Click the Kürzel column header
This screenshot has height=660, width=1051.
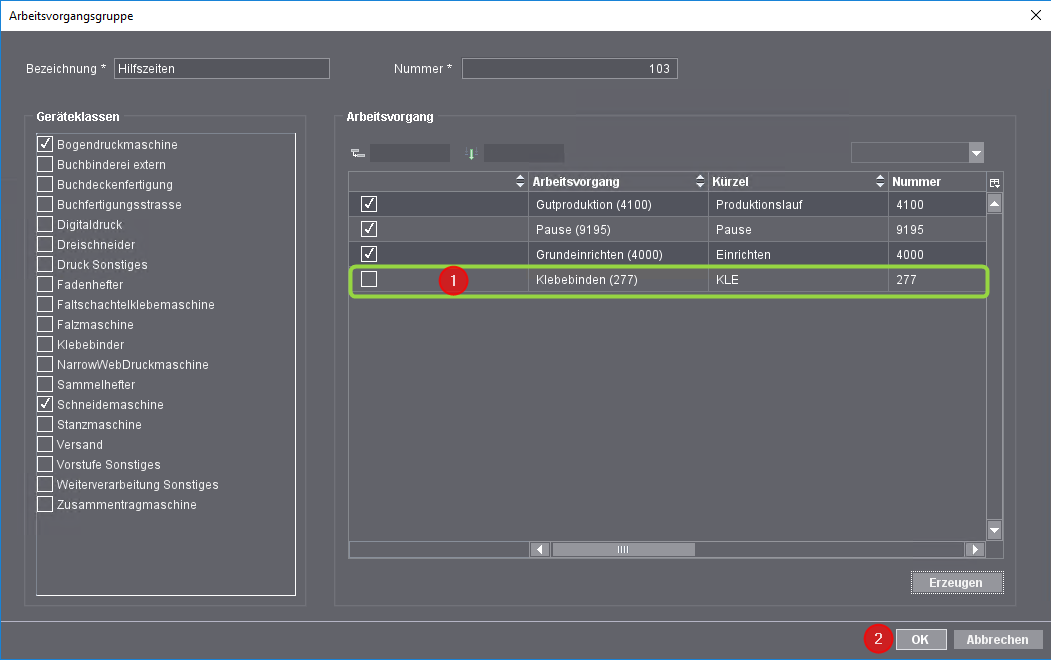798,182
